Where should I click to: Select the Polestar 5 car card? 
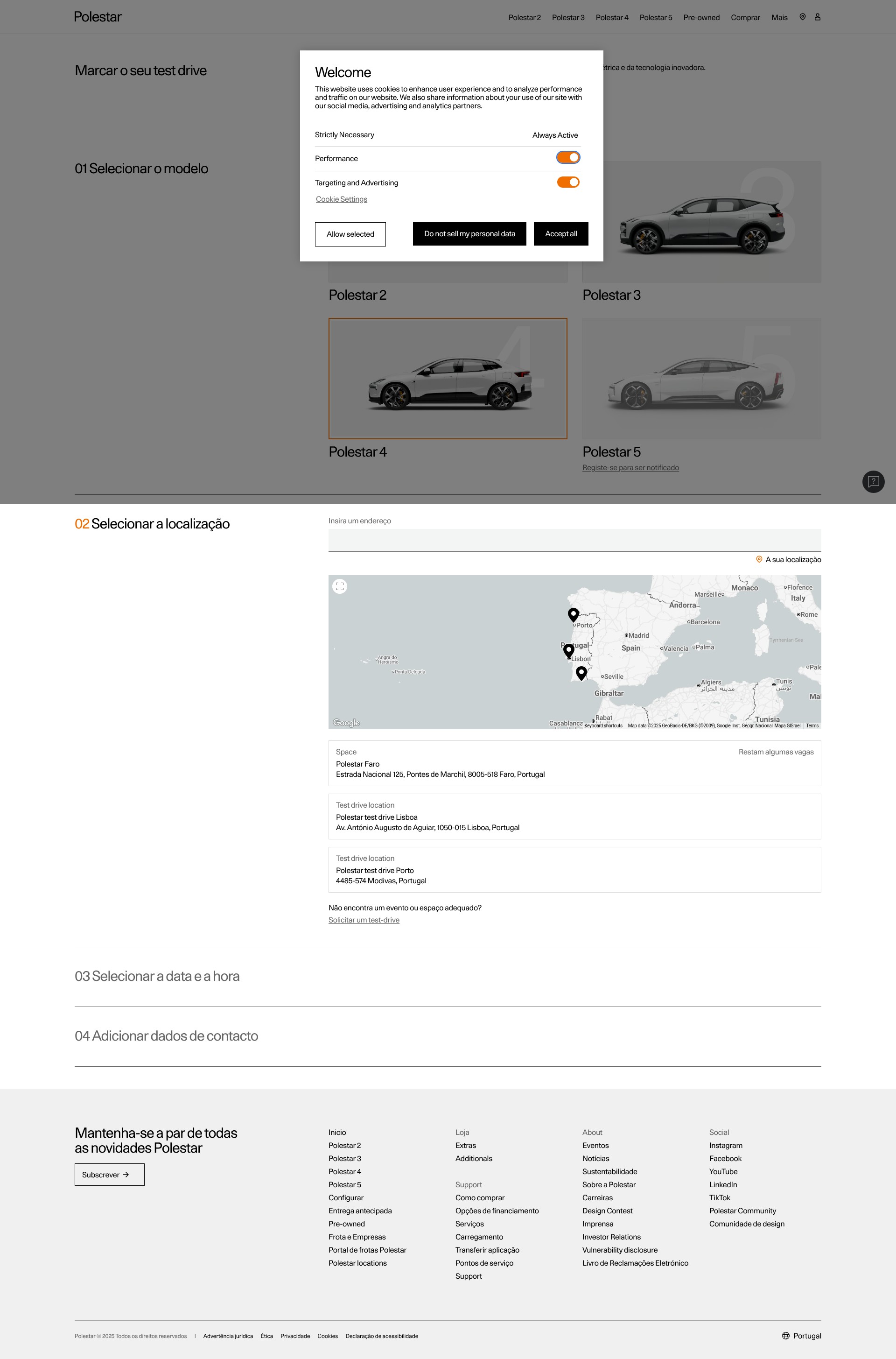click(702, 379)
